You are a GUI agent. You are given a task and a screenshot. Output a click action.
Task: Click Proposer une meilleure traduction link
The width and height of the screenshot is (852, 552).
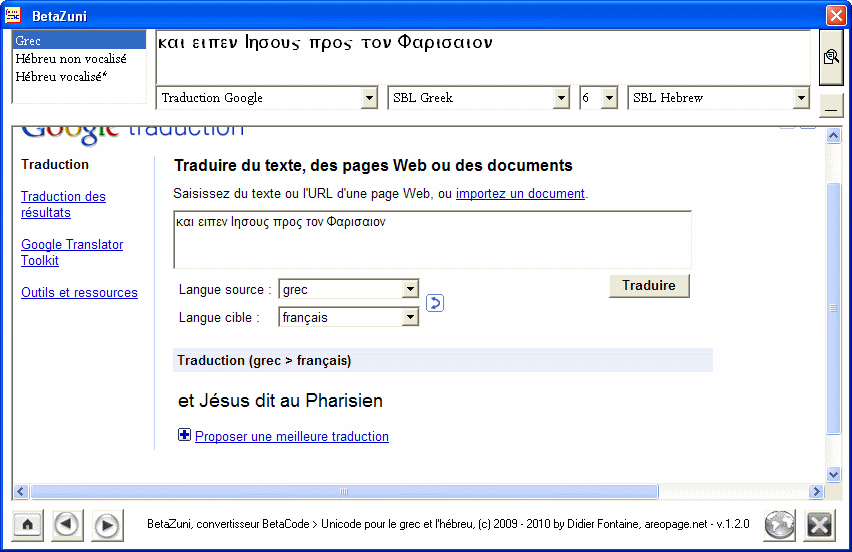coord(292,436)
